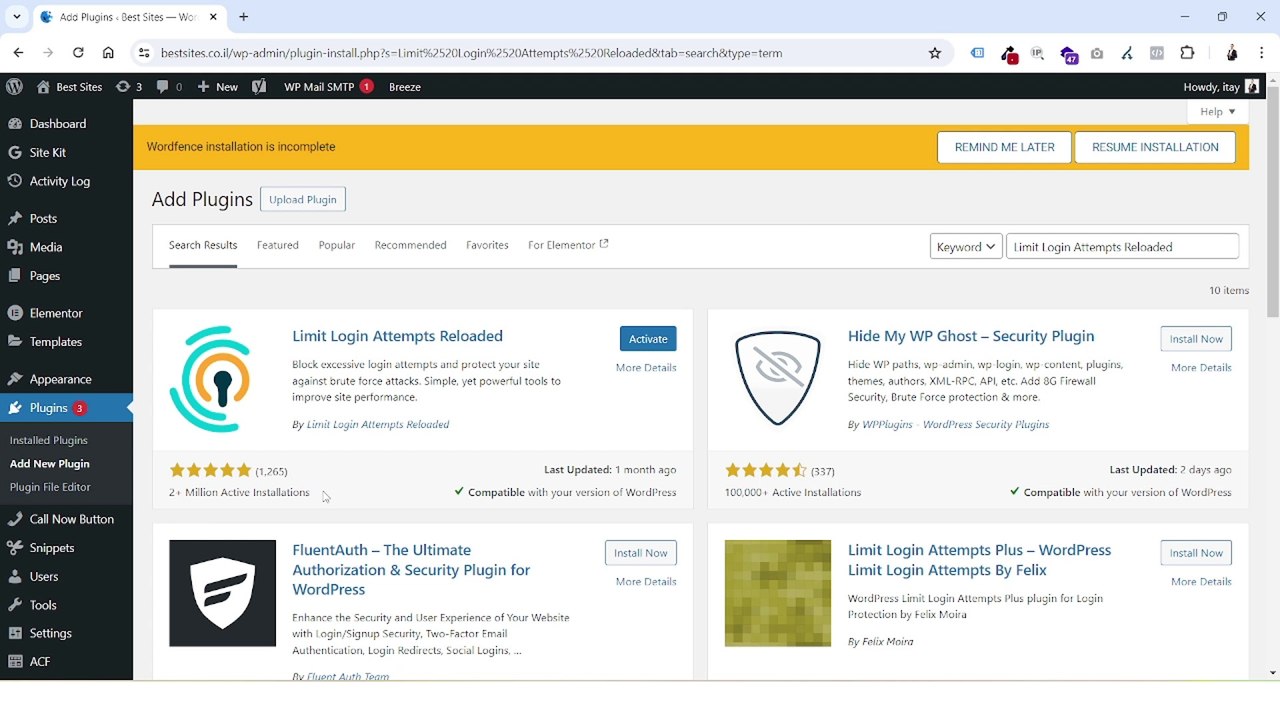Open the New content menu

[217, 87]
